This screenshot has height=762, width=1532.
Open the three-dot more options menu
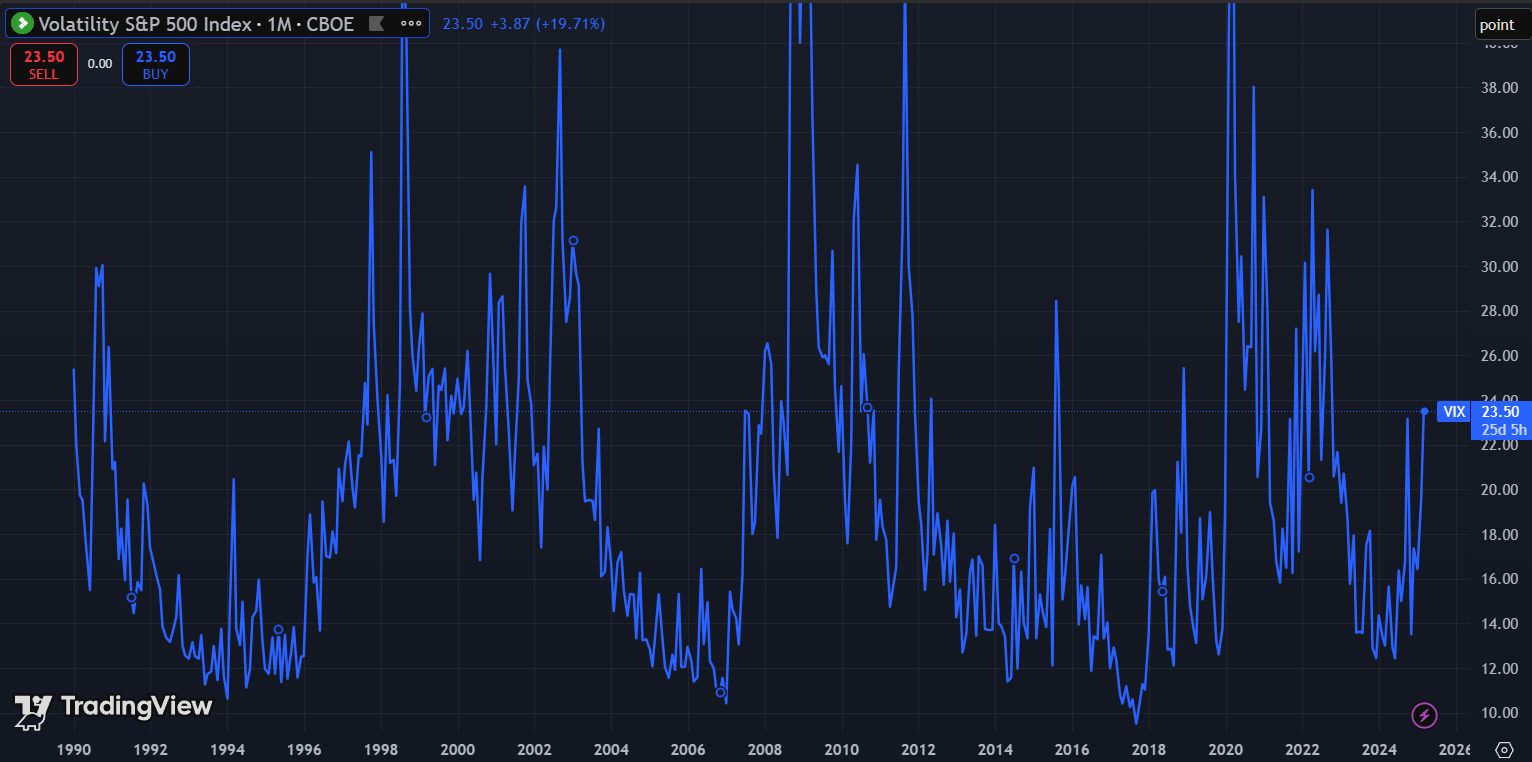pyautogui.click(x=409, y=24)
